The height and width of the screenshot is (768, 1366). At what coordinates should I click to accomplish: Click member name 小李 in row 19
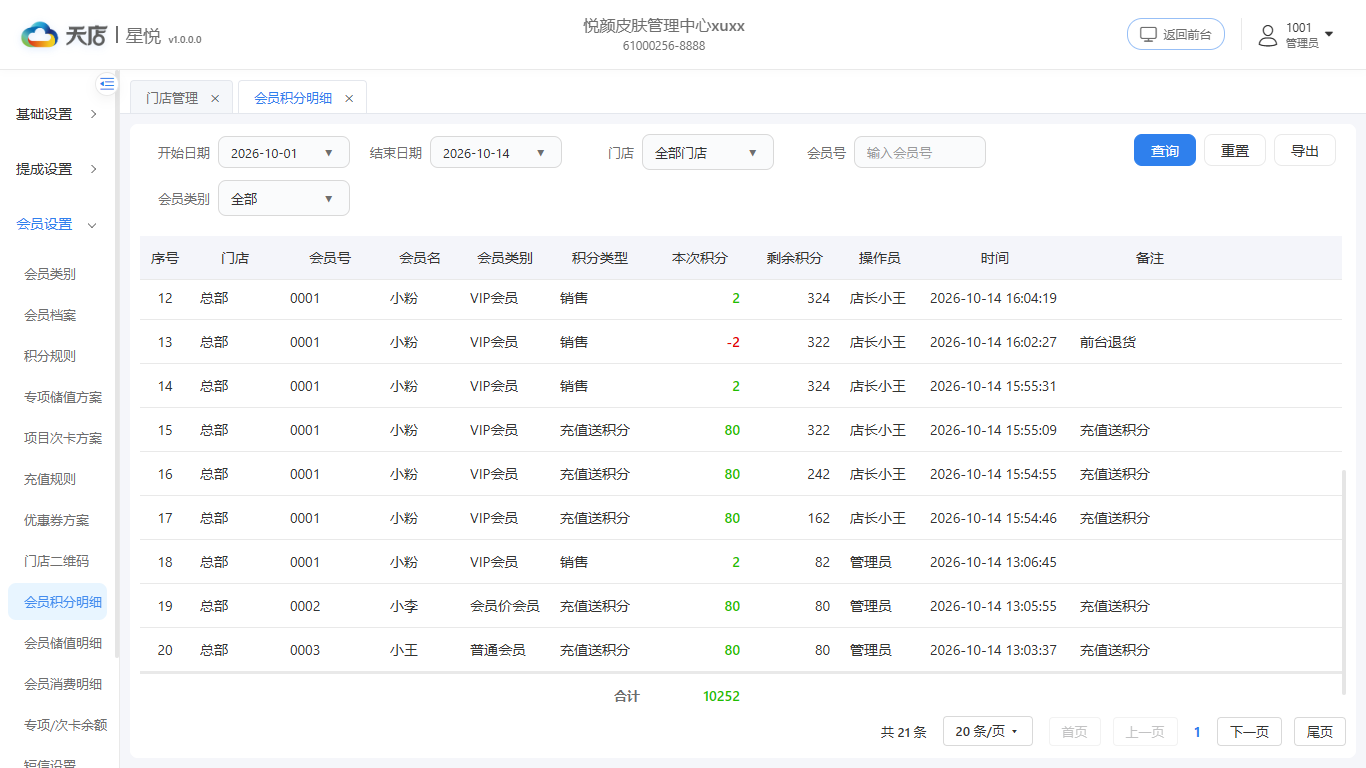point(404,606)
